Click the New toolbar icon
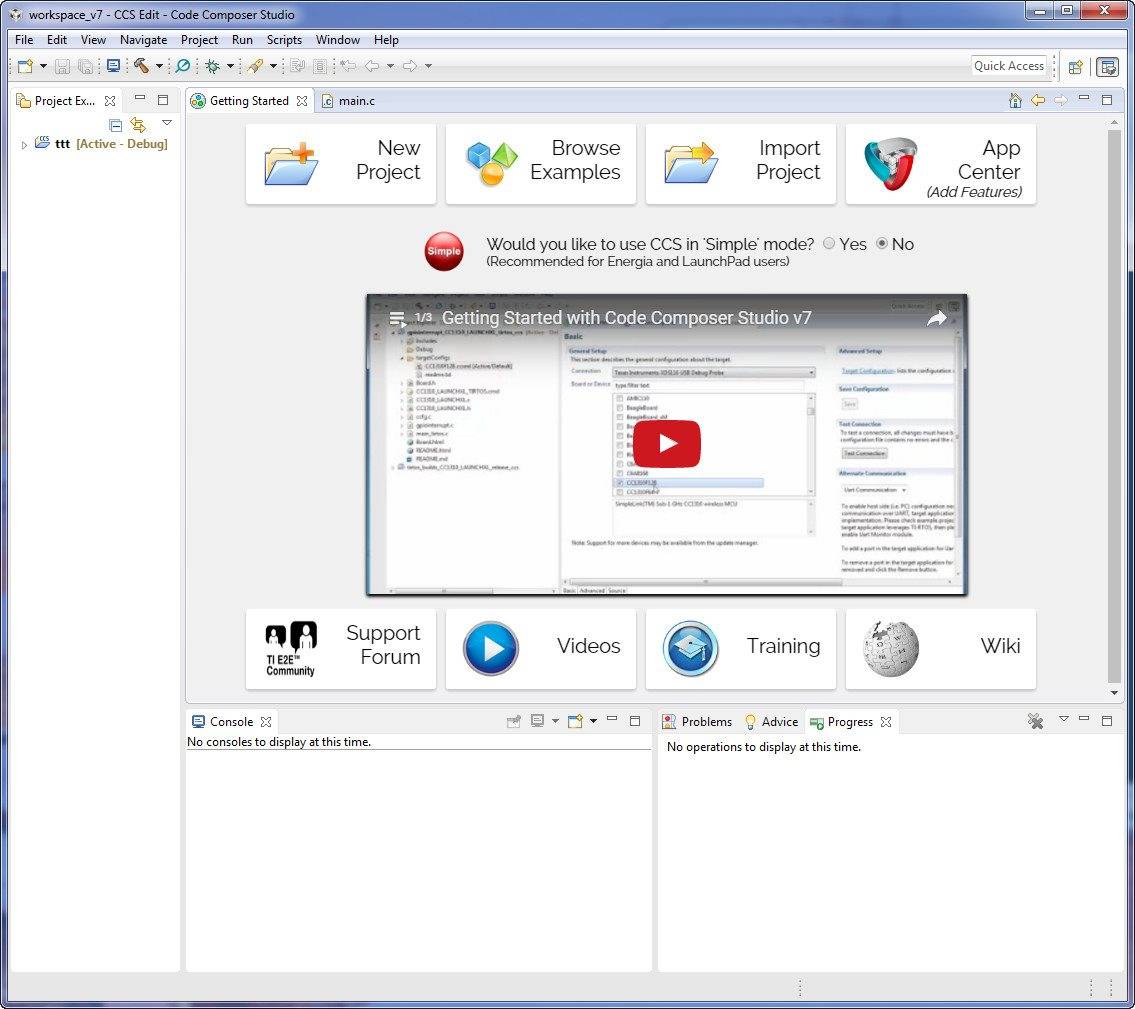Viewport: 1135px width, 1009px height. point(25,66)
